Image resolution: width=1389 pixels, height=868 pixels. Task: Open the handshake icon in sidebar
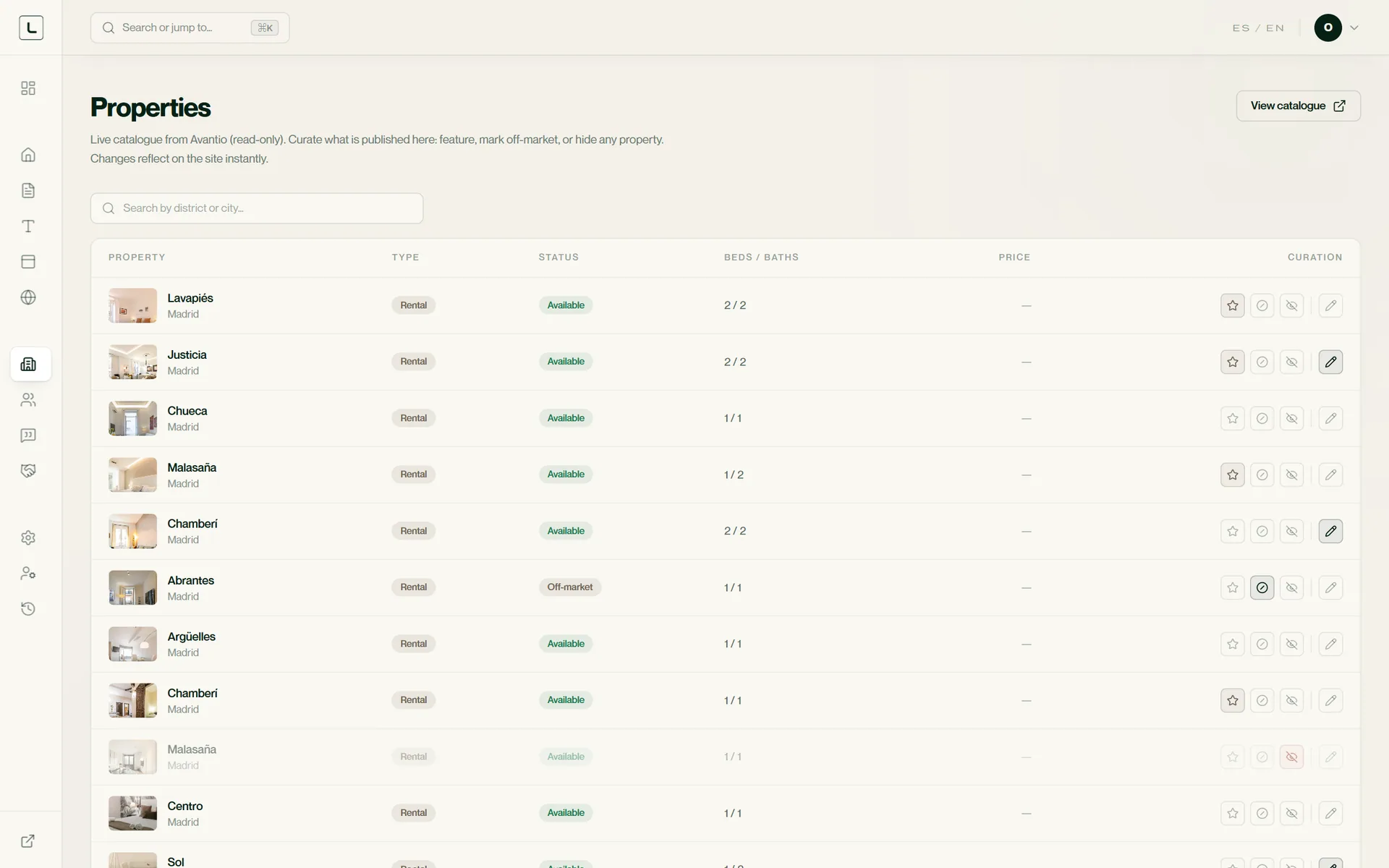pyautogui.click(x=28, y=471)
